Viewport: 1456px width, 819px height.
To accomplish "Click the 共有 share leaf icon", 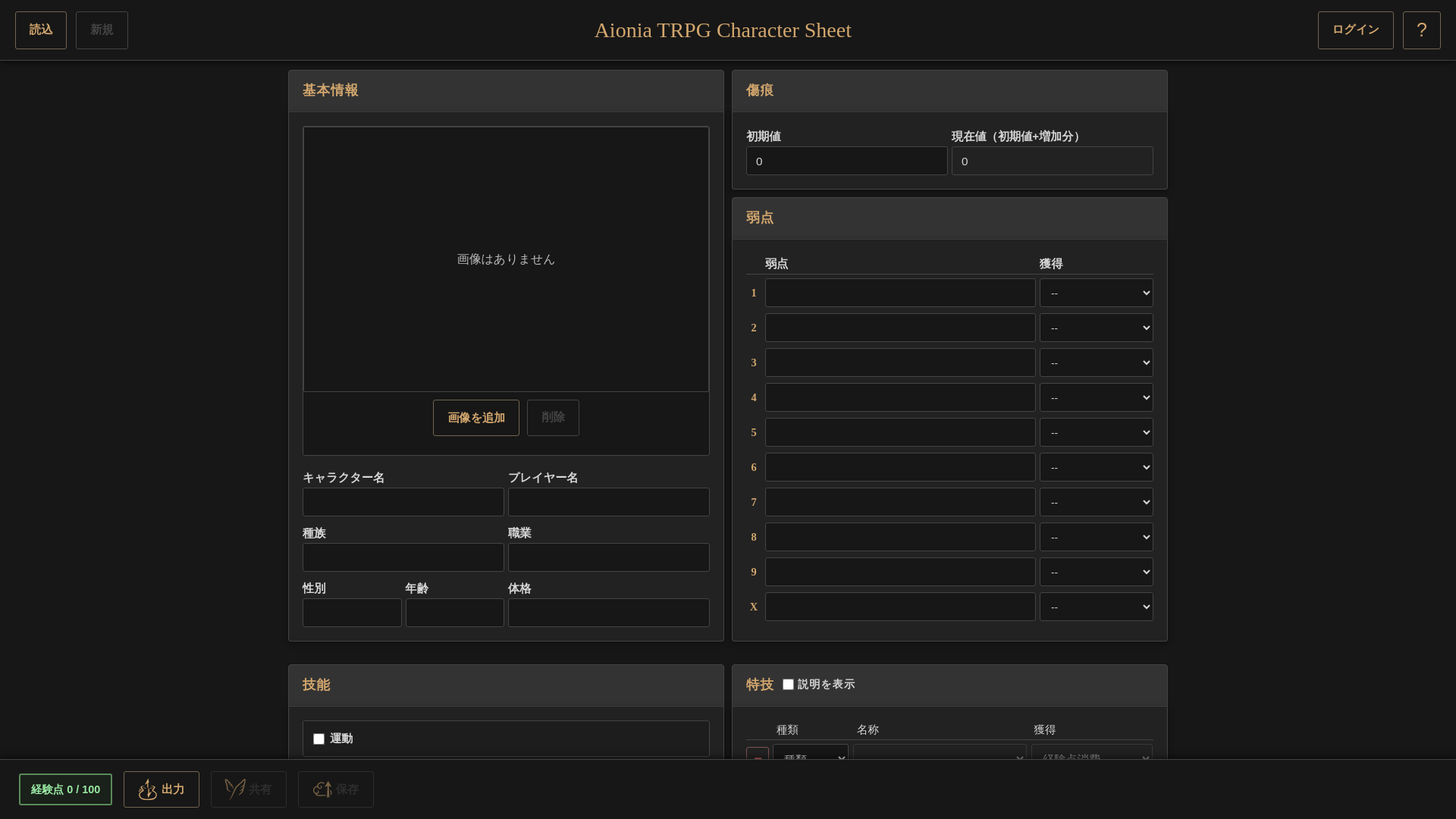I will (235, 789).
